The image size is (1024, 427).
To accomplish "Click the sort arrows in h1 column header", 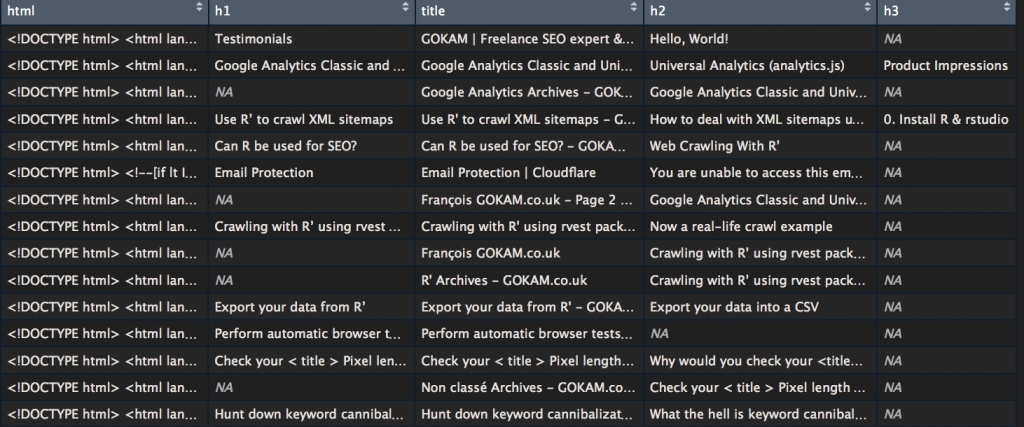I will (404, 10).
